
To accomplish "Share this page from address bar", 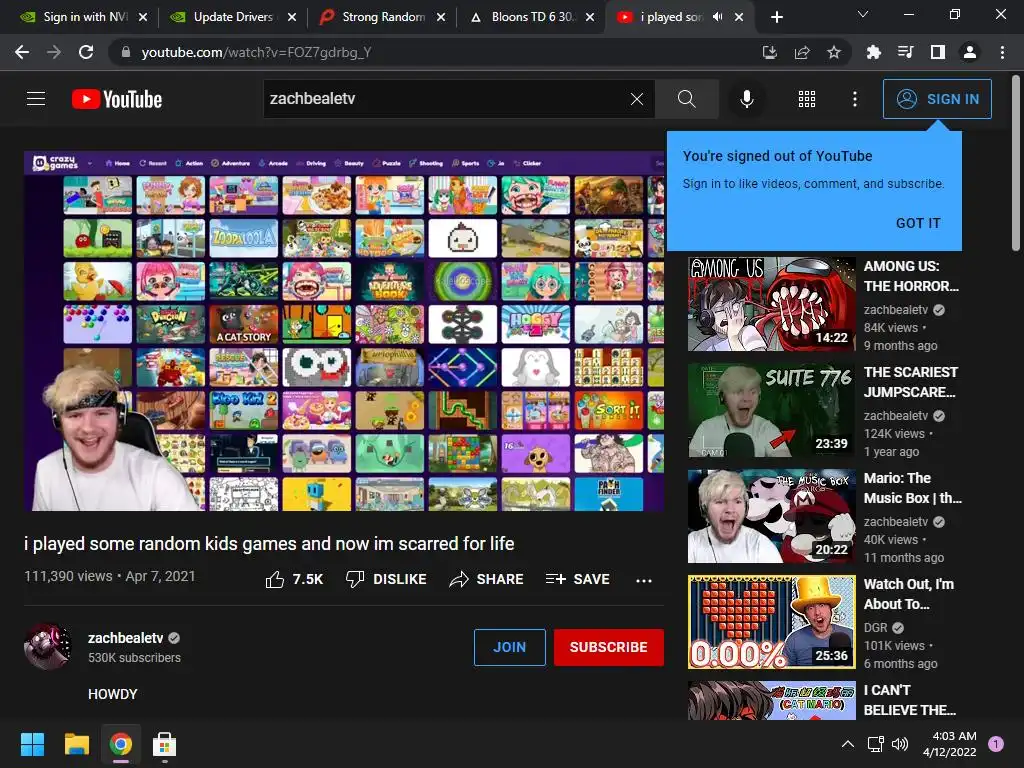I will click(802, 52).
